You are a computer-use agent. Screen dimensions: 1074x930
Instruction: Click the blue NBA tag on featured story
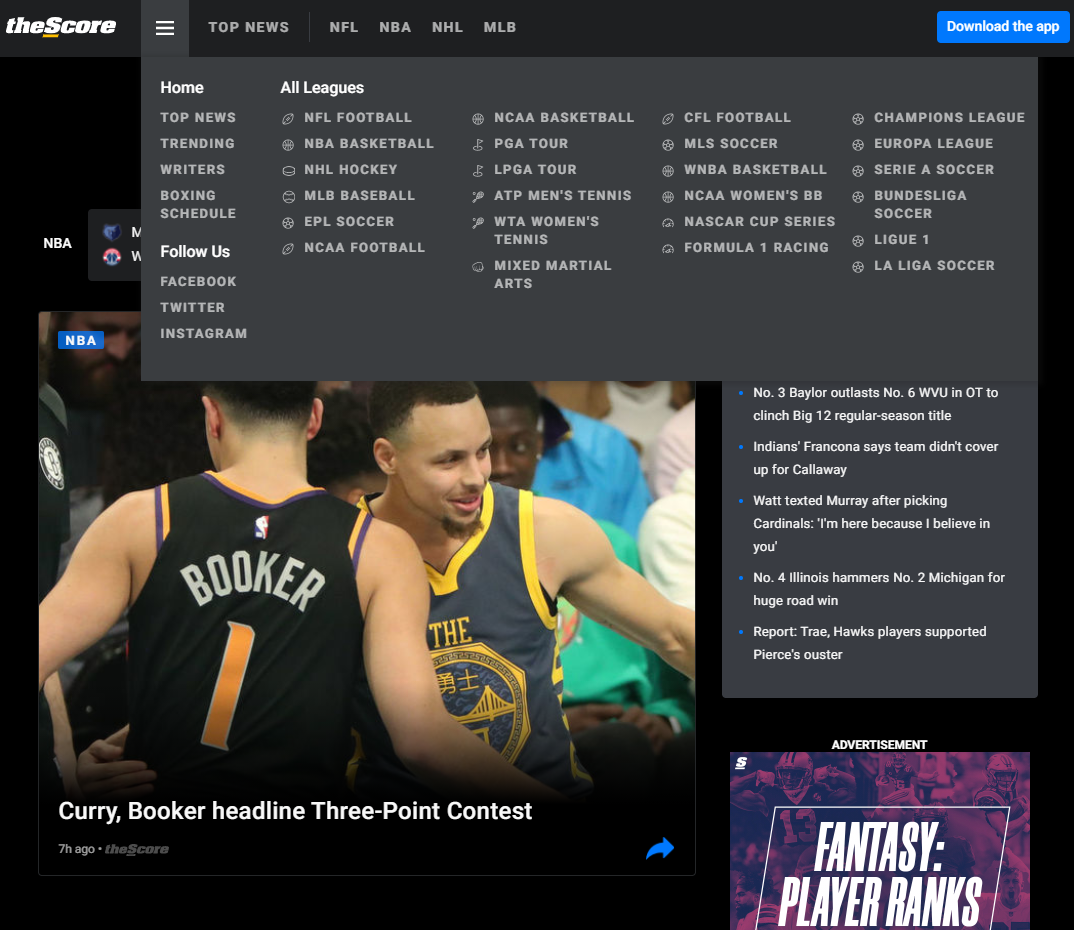pyautogui.click(x=81, y=340)
